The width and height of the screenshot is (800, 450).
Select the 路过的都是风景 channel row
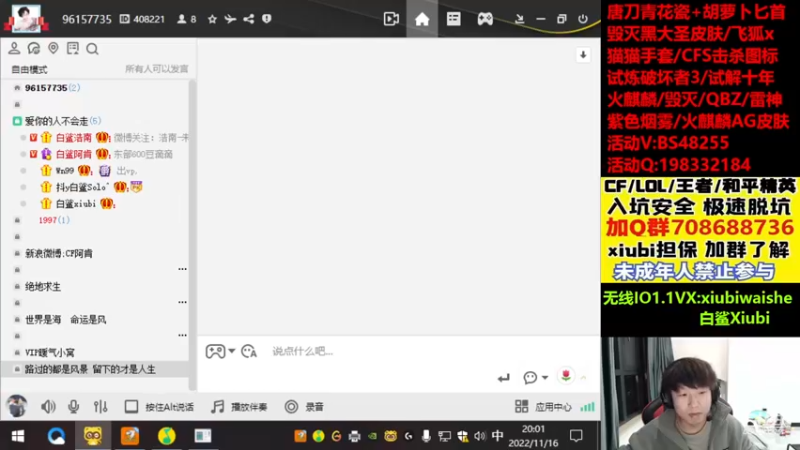pyautogui.click(x=95, y=369)
